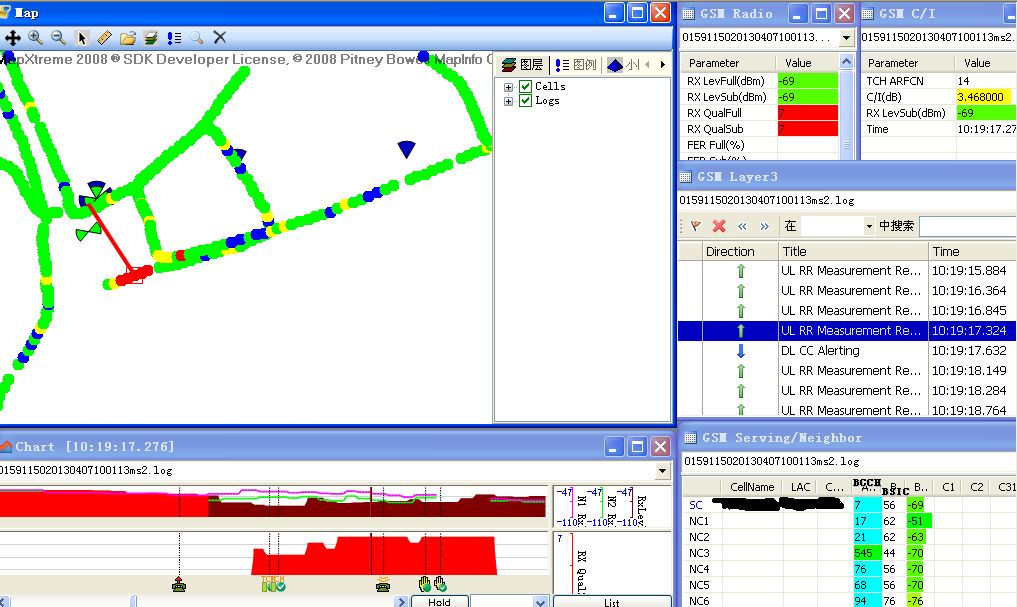This screenshot has height=607, width=1017.
Task: Click the green cell site at red line start
Action: click(96, 193)
